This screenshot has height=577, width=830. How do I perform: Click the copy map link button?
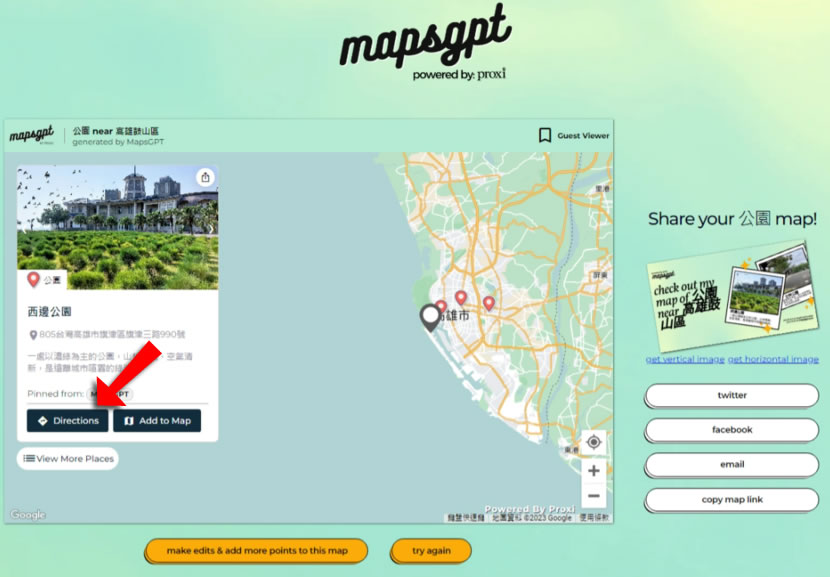[732, 499]
